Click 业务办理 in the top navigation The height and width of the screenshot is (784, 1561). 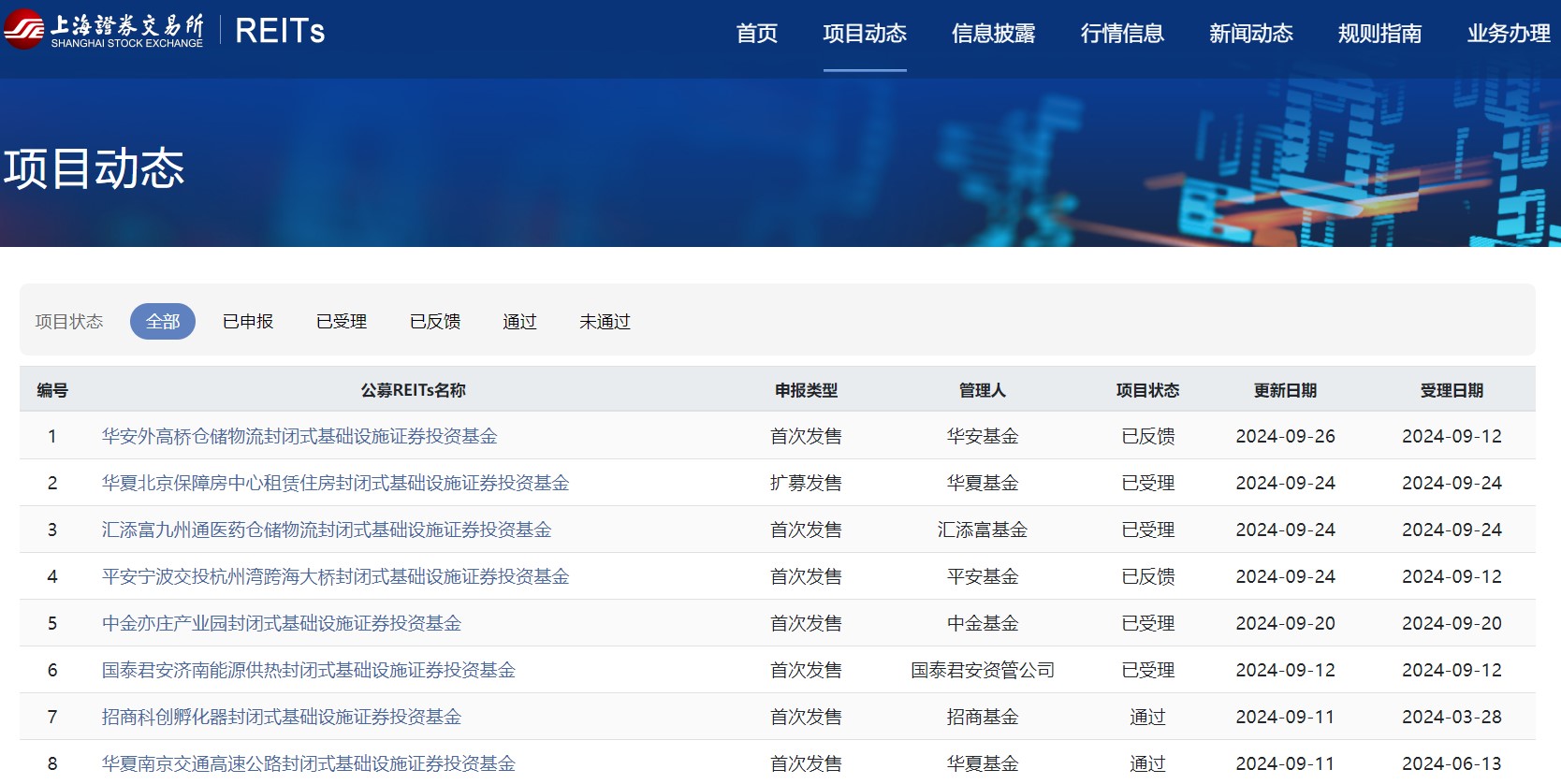1508,34
